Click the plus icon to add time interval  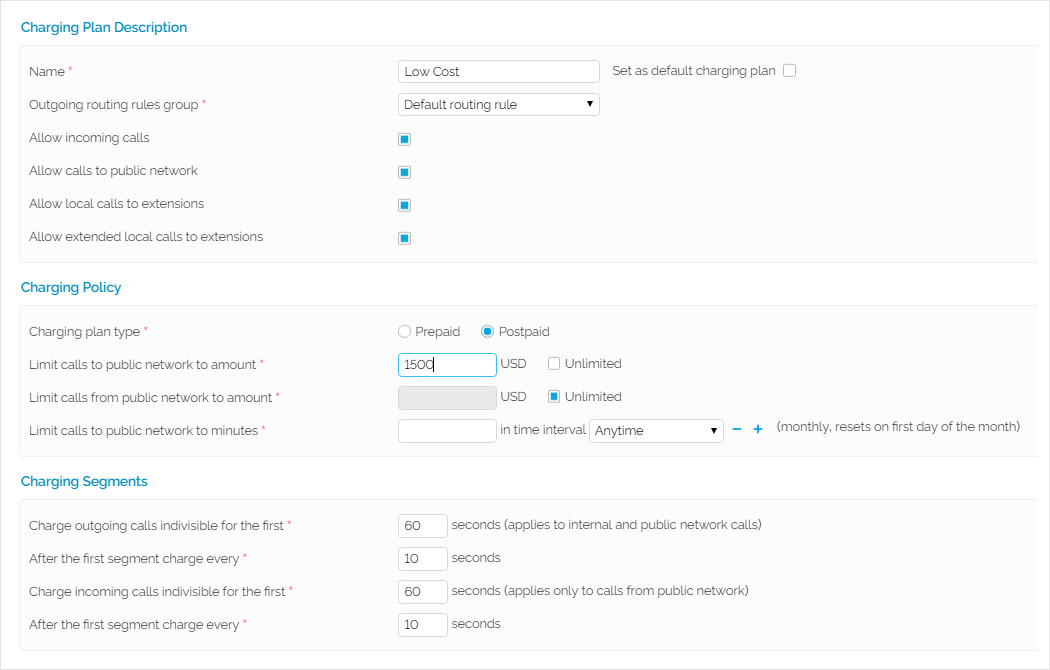tap(758, 429)
